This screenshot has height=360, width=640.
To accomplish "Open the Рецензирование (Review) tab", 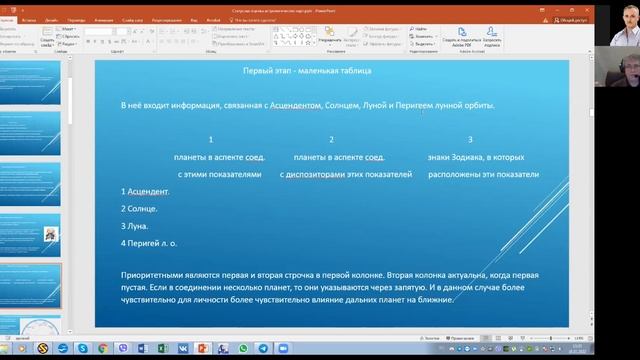I will click(x=167, y=20).
